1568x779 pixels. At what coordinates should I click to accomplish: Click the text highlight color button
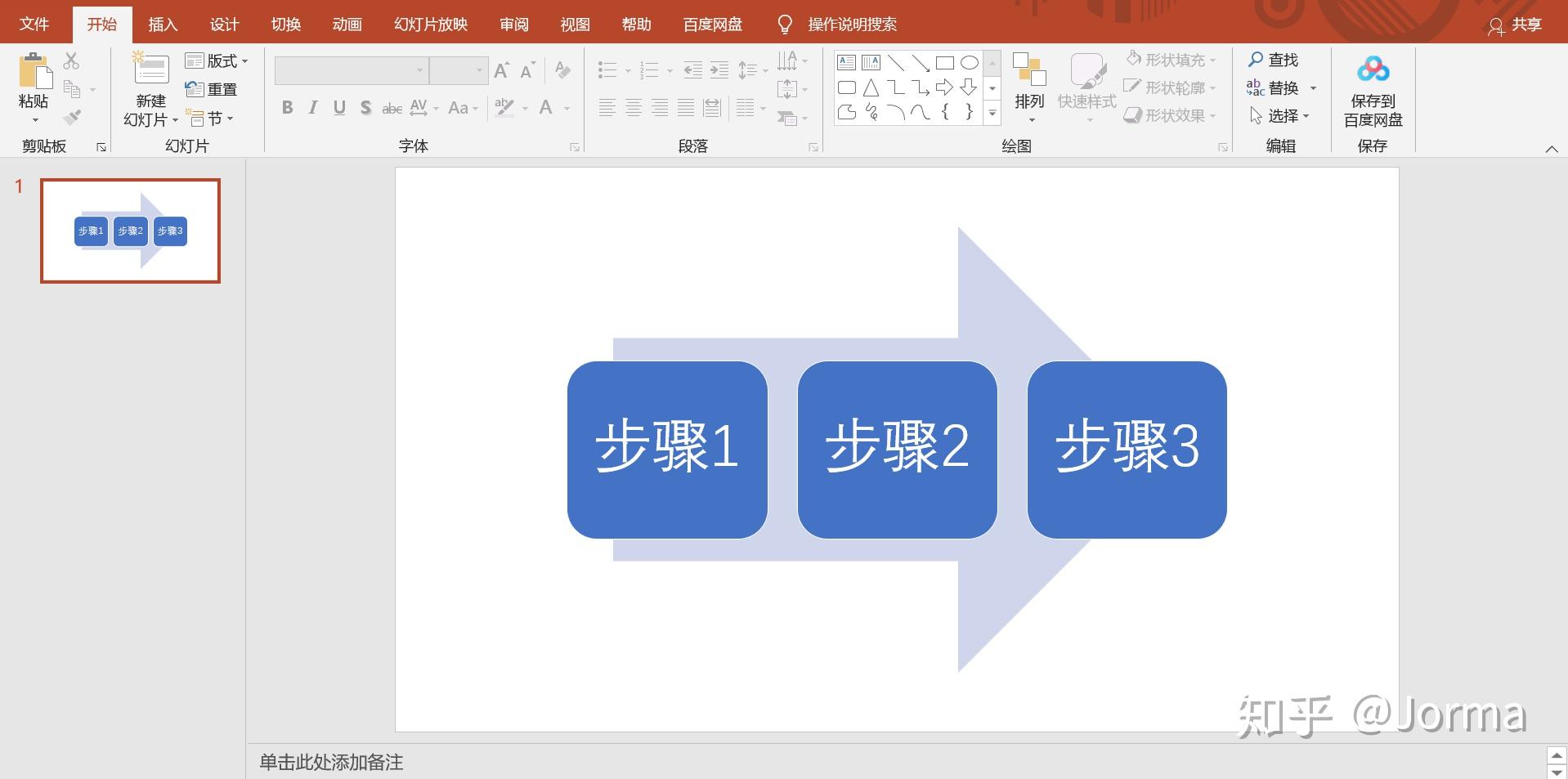[x=505, y=107]
